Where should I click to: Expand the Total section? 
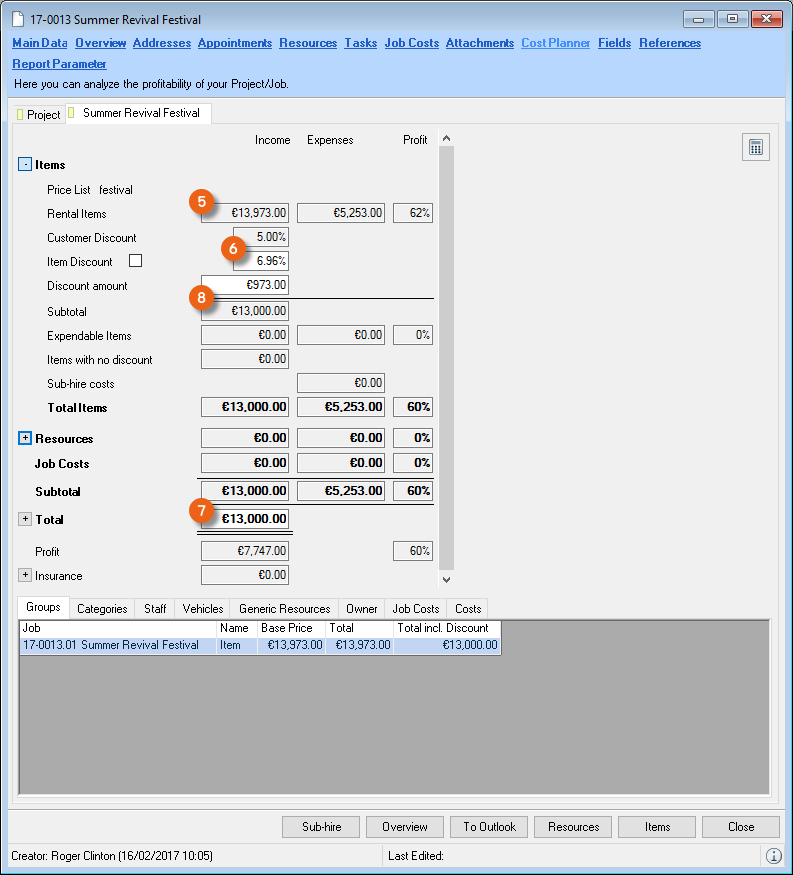pos(25,519)
